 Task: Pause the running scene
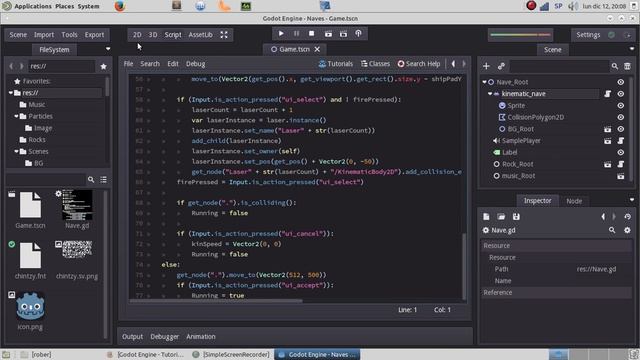tap(296, 34)
